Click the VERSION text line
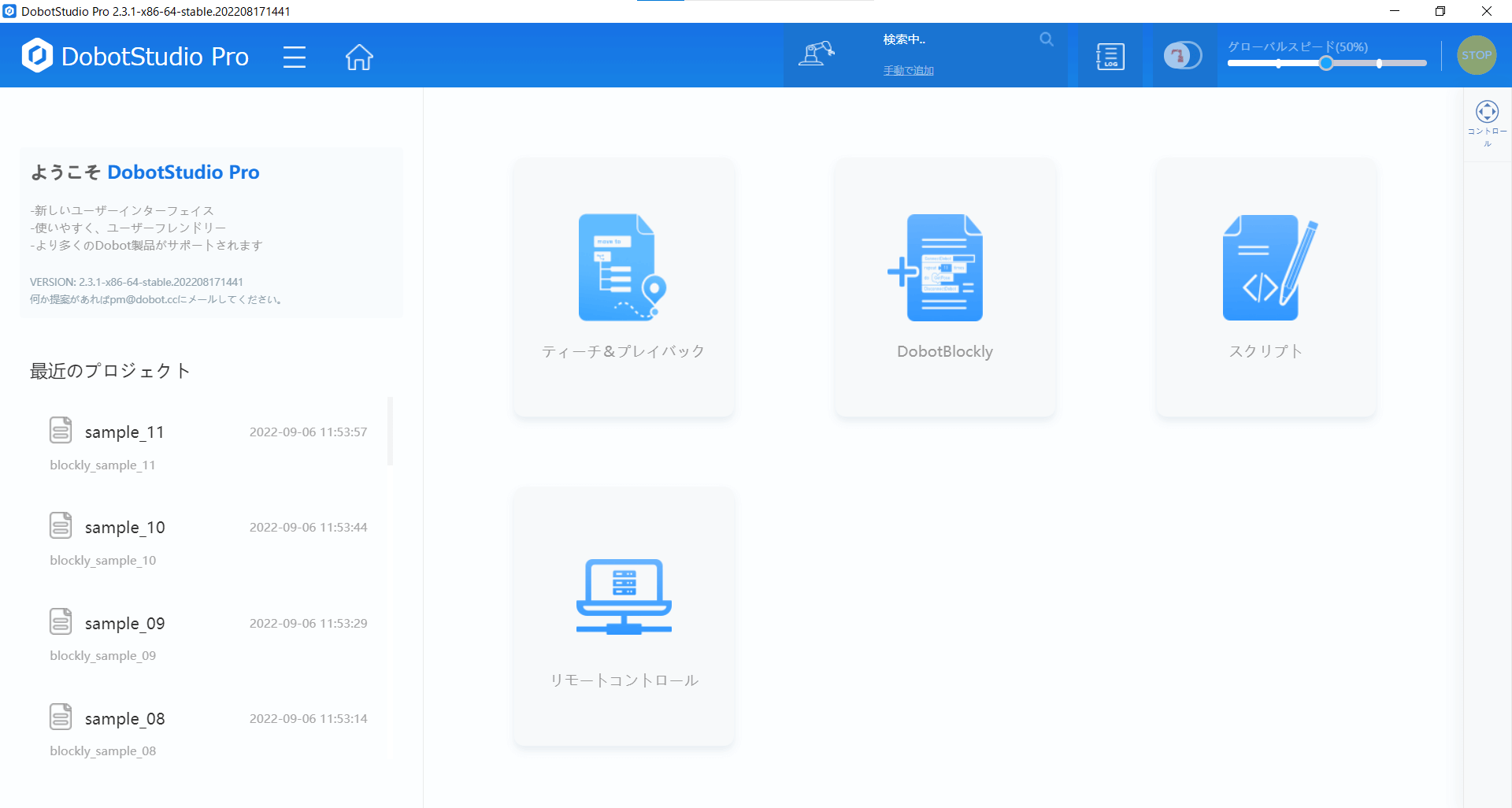This screenshot has width=1512, height=808. (136, 282)
